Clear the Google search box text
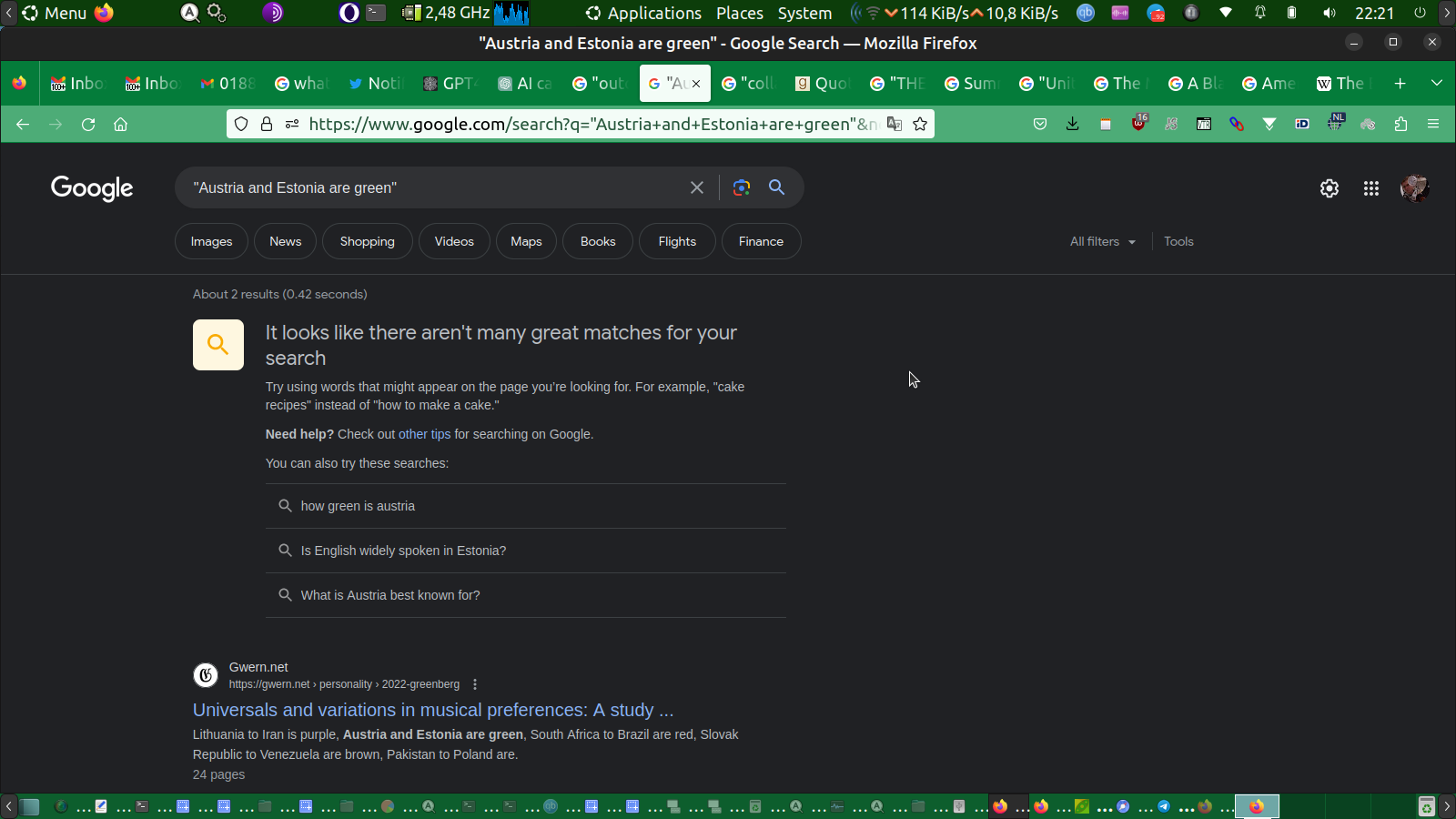The width and height of the screenshot is (1456, 819). (x=697, y=187)
